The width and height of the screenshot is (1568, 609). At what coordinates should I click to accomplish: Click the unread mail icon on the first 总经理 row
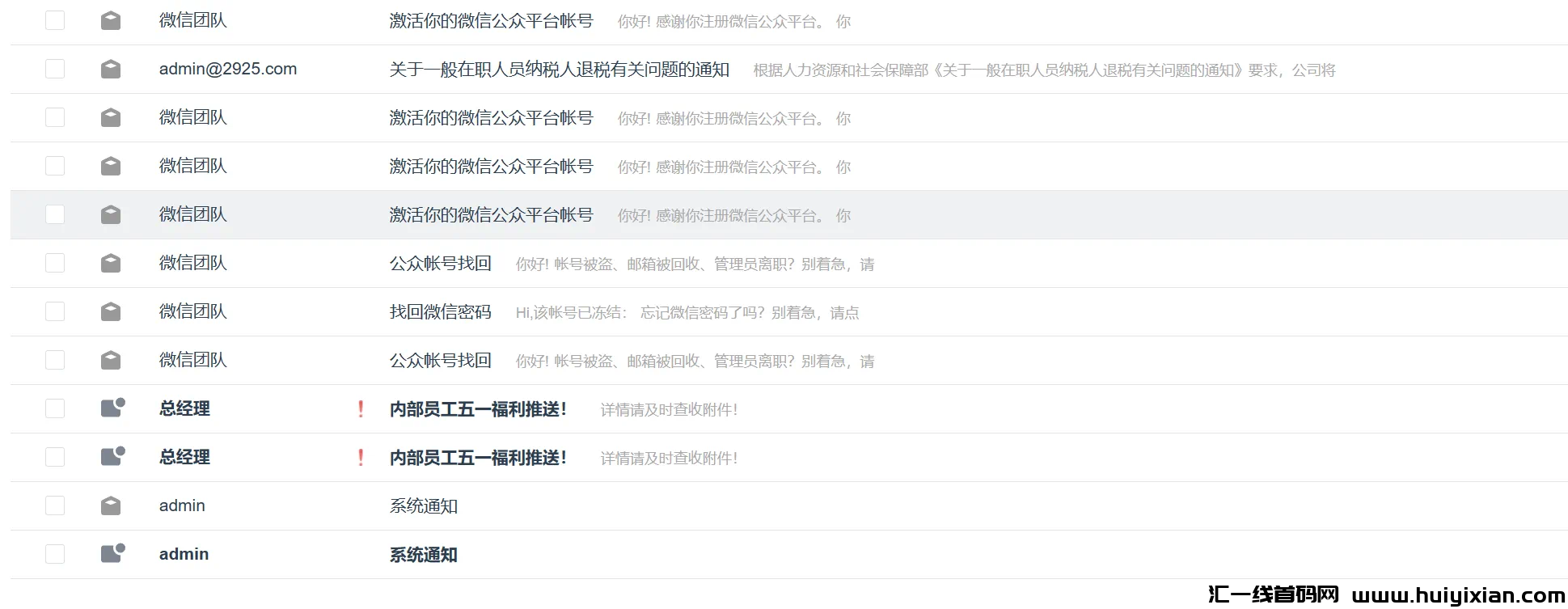pyautogui.click(x=112, y=408)
